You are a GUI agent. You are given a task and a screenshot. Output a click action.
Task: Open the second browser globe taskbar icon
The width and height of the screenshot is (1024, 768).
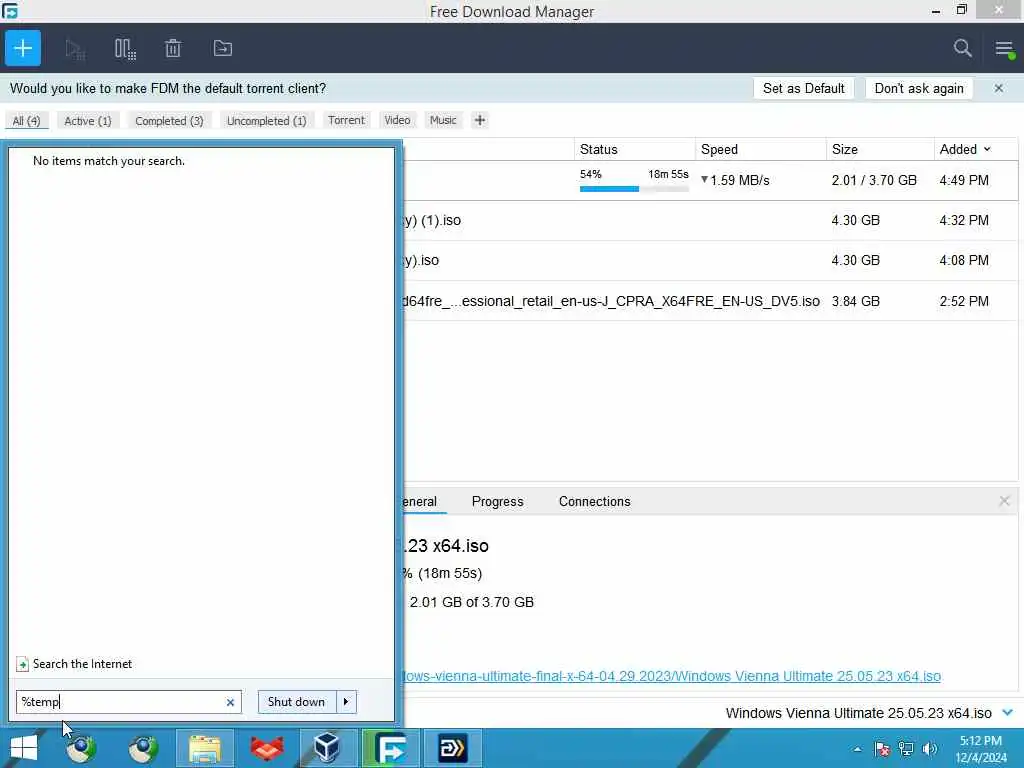tap(142, 748)
